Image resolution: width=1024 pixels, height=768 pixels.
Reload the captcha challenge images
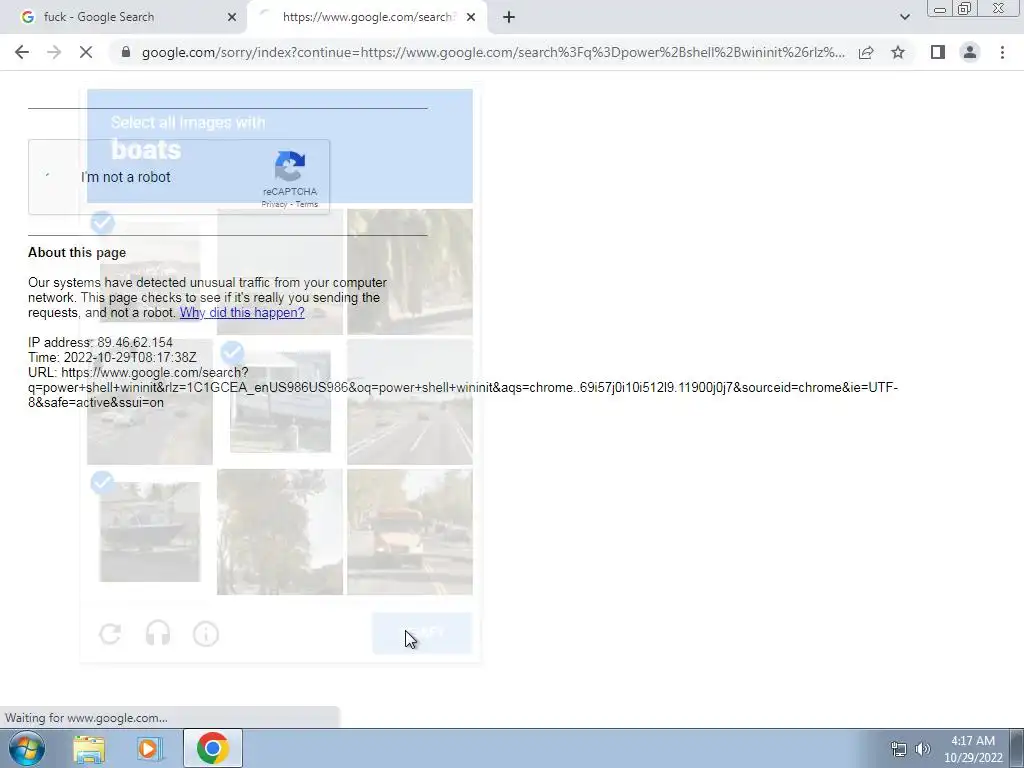(110, 633)
